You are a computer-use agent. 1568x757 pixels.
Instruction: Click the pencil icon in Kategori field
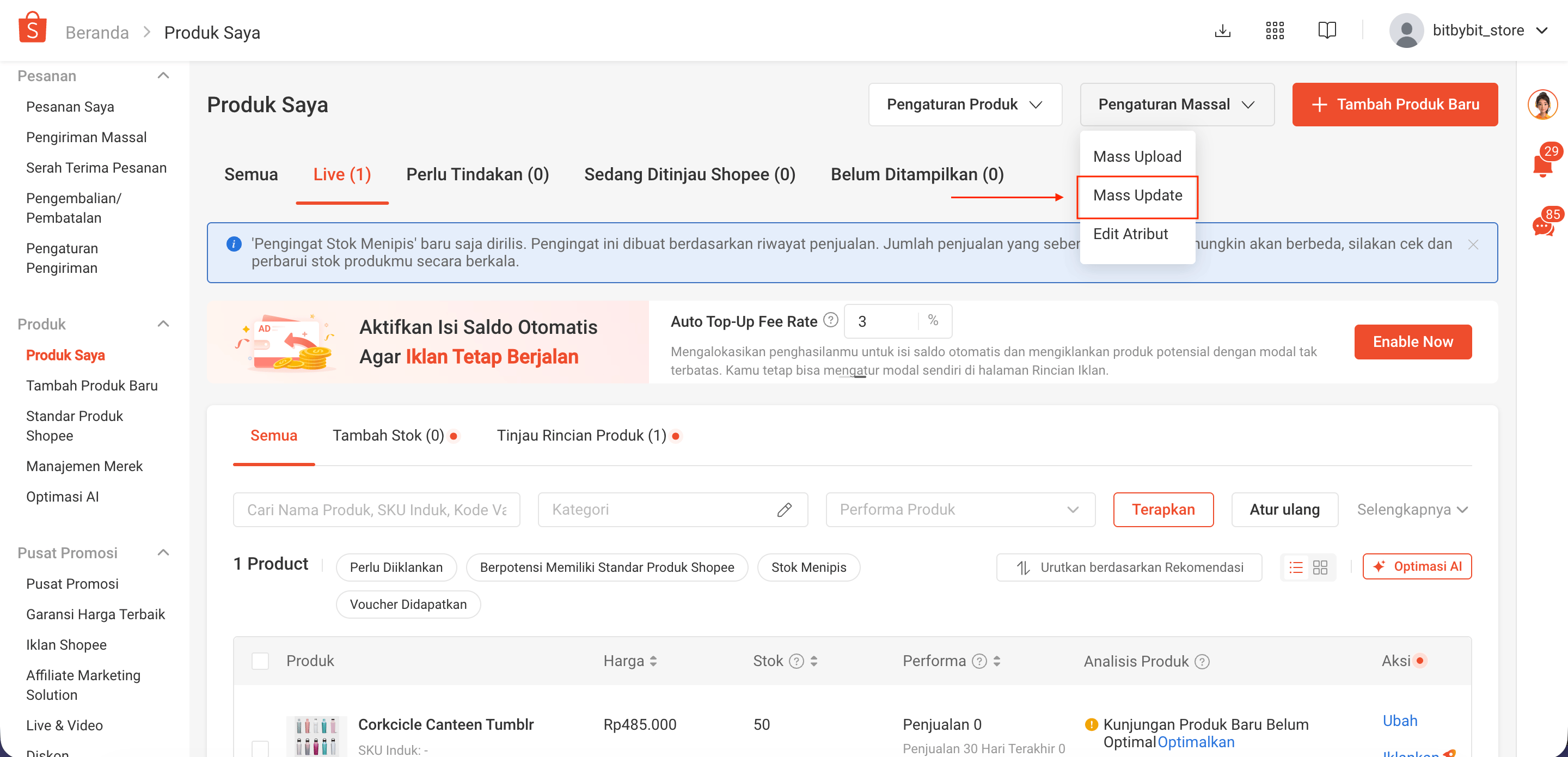pos(784,510)
